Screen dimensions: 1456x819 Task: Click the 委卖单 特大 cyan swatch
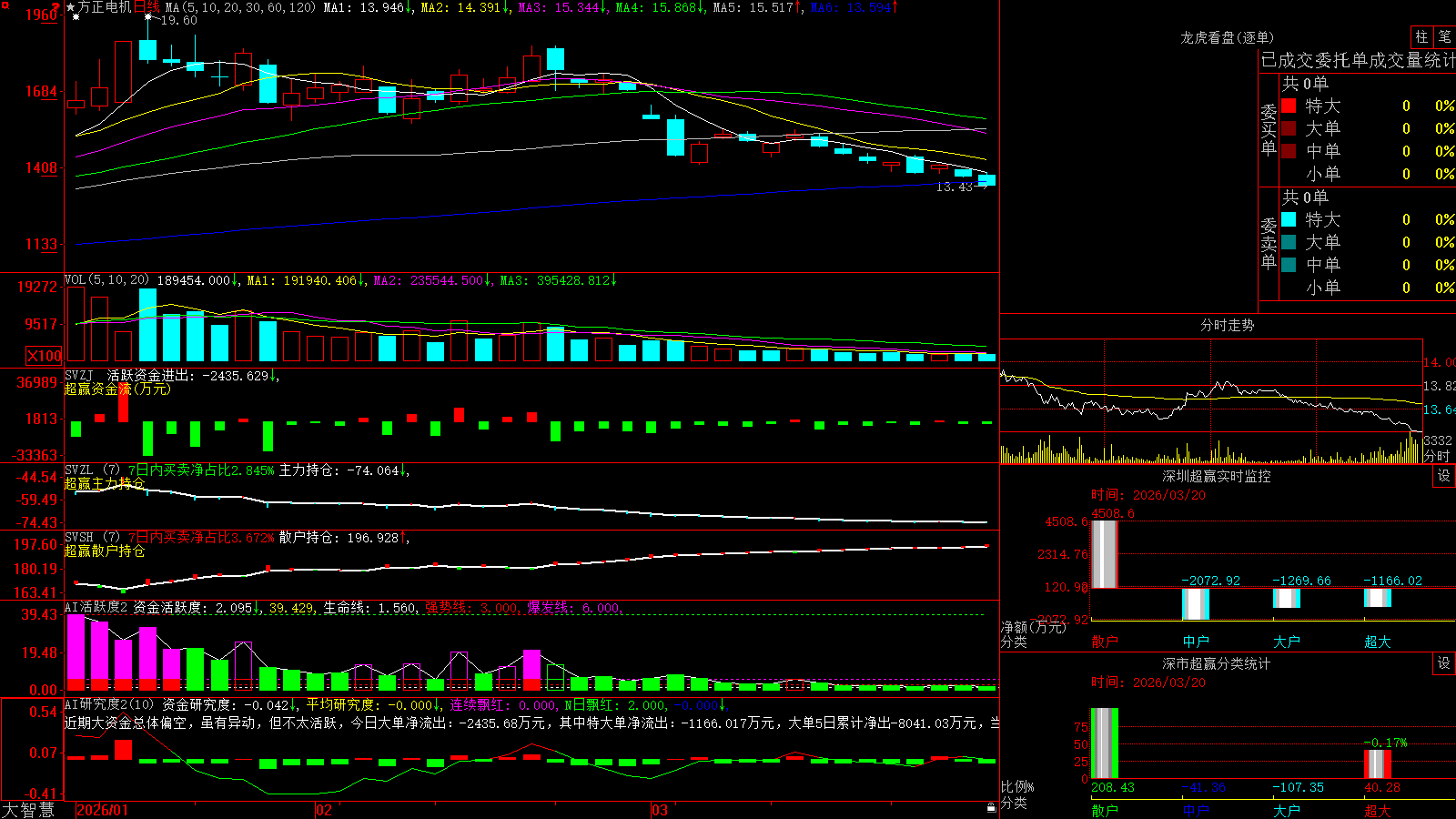point(1289,219)
